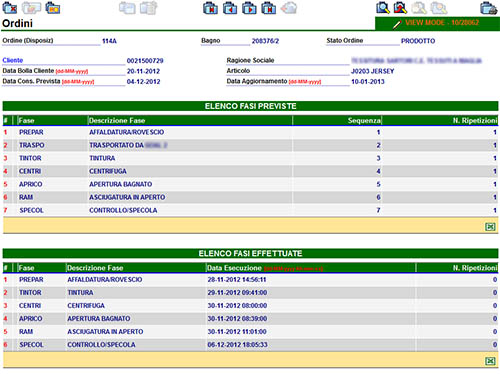Click the faded paste clipboard icon
Viewport: 500px width, 374px height.
148,8
